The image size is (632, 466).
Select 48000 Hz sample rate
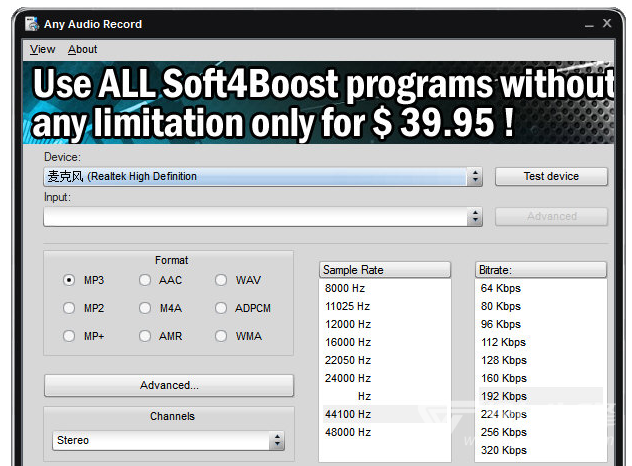click(385, 432)
